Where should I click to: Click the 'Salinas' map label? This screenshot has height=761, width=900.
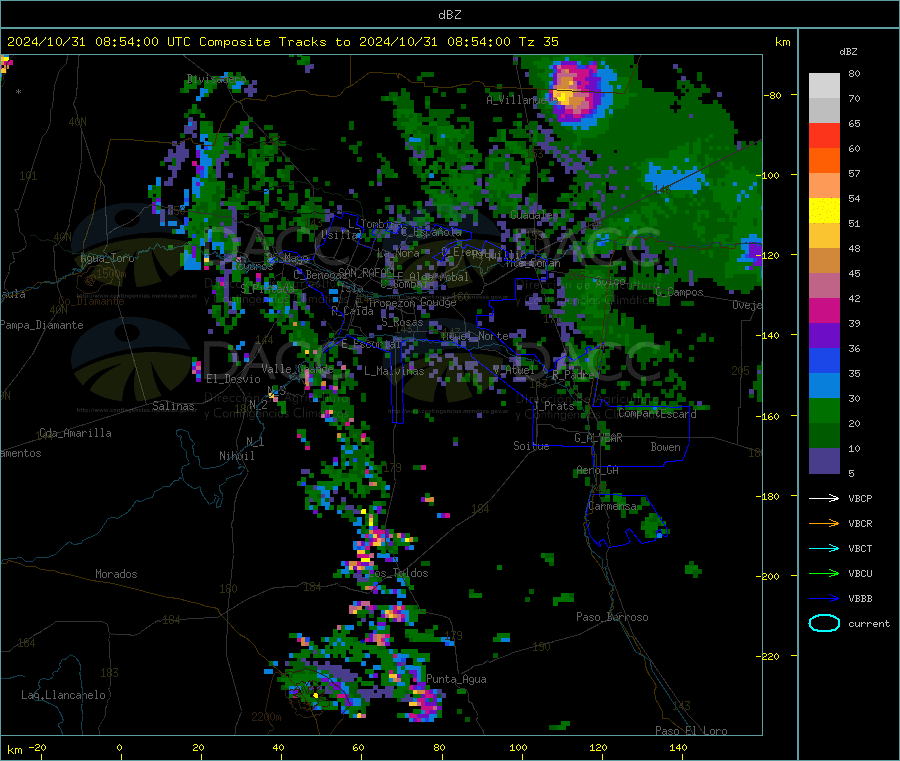coord(173,406)
